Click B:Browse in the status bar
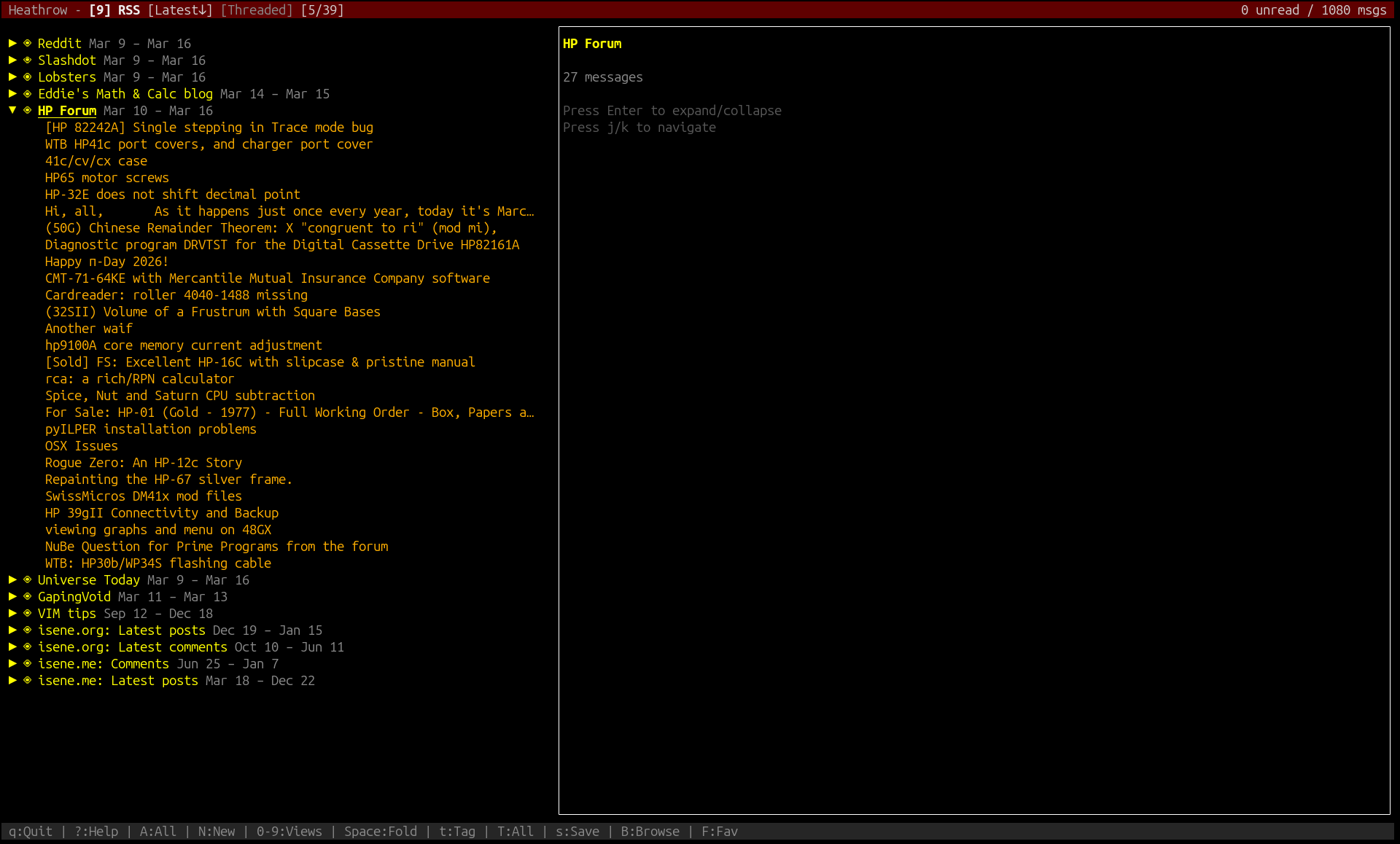 coord(650,831)
